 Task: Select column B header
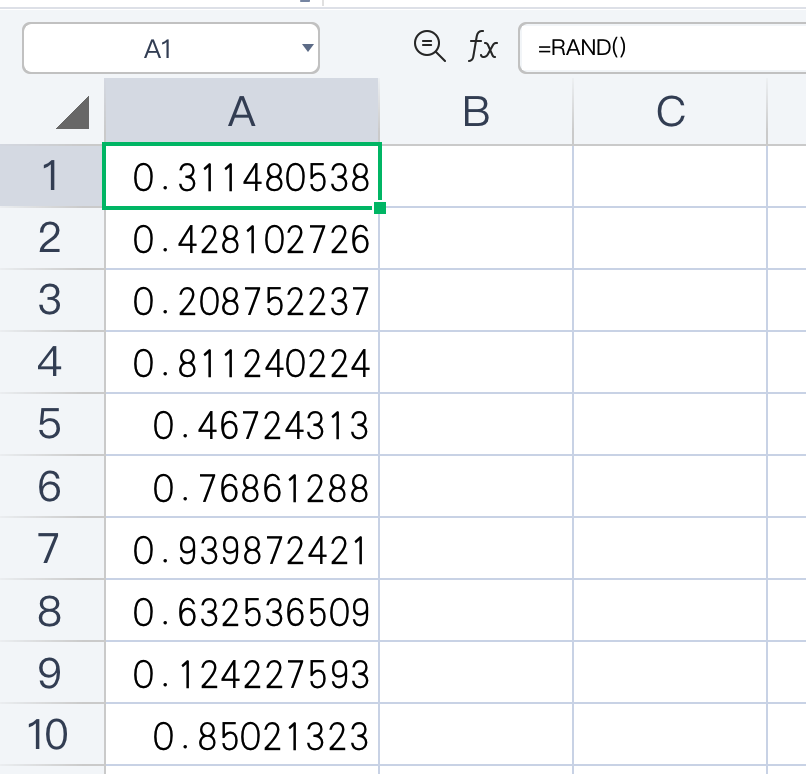476,112
